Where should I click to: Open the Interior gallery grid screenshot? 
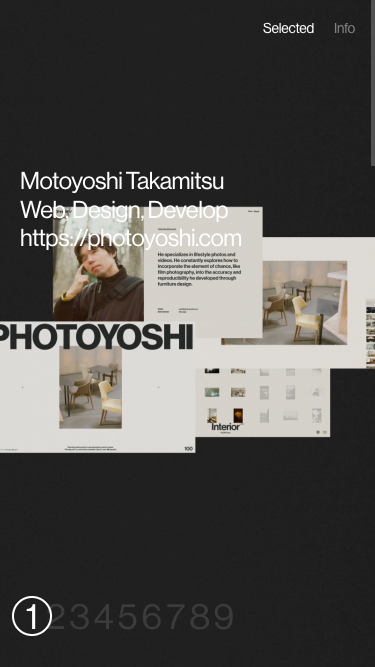point(263,402)
